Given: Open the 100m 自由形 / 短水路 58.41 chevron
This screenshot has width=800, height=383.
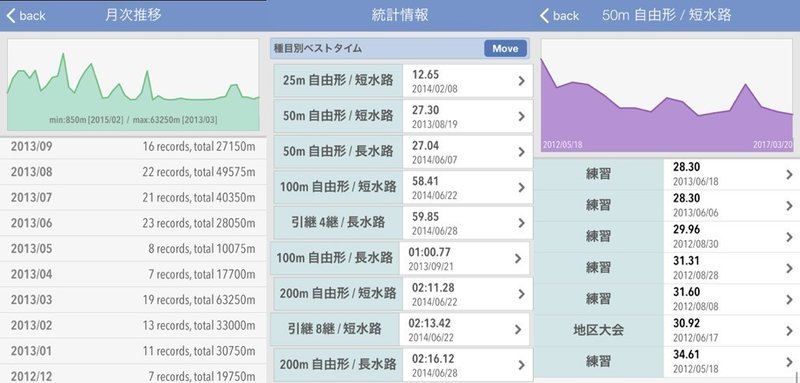Looking at the screenshot, I should click(521, 187).
